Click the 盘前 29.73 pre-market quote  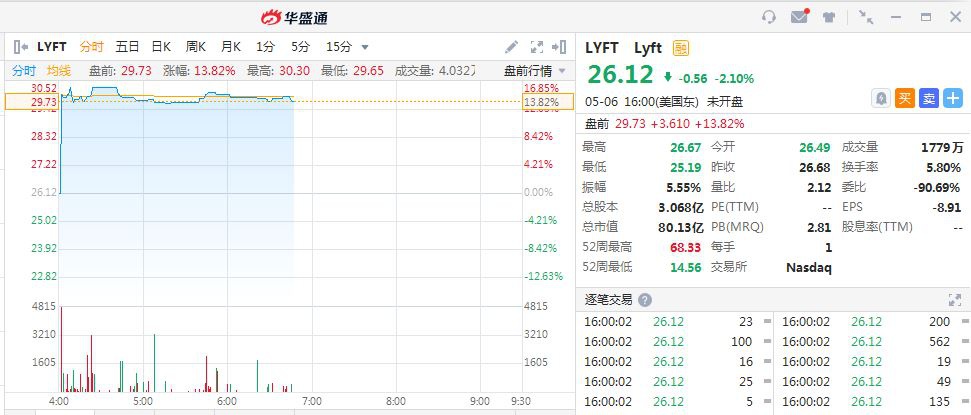click(x=664, y=124)
